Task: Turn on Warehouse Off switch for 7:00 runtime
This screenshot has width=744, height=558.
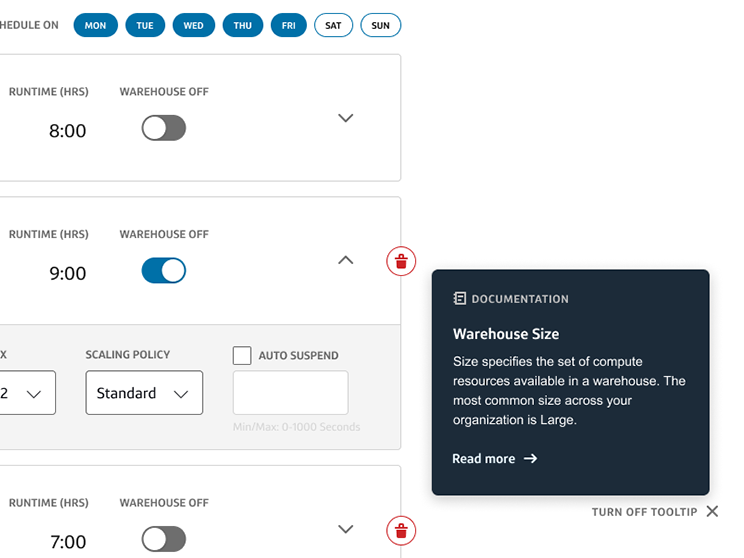Action: [x=164, y=539]
